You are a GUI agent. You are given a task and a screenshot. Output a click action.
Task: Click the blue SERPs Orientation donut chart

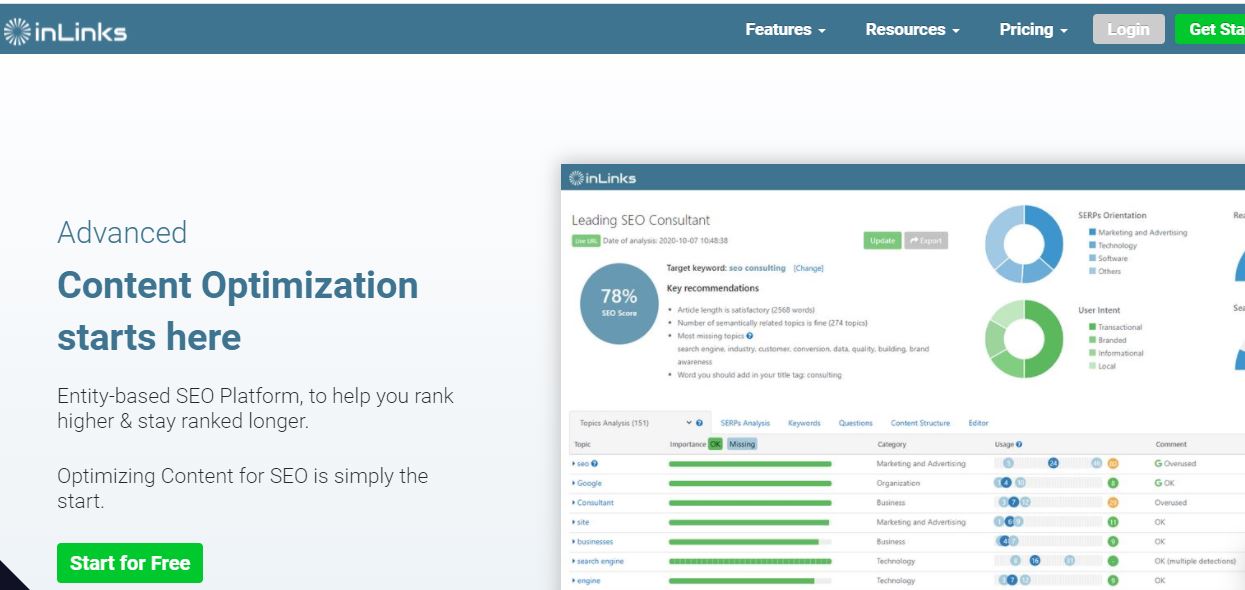[1024, 244]
